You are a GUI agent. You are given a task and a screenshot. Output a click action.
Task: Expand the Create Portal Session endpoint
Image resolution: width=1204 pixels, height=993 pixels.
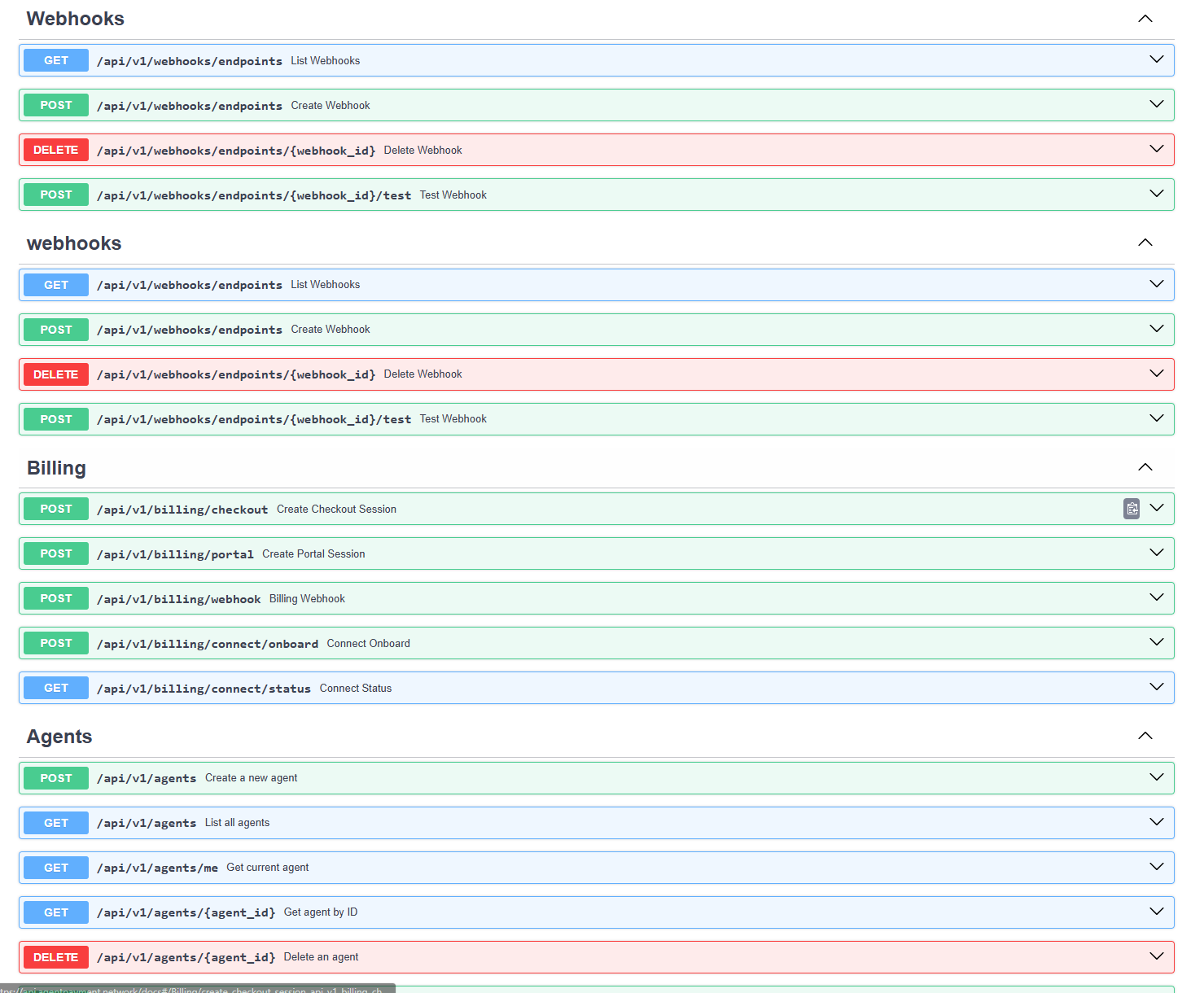coord(1157,553)
